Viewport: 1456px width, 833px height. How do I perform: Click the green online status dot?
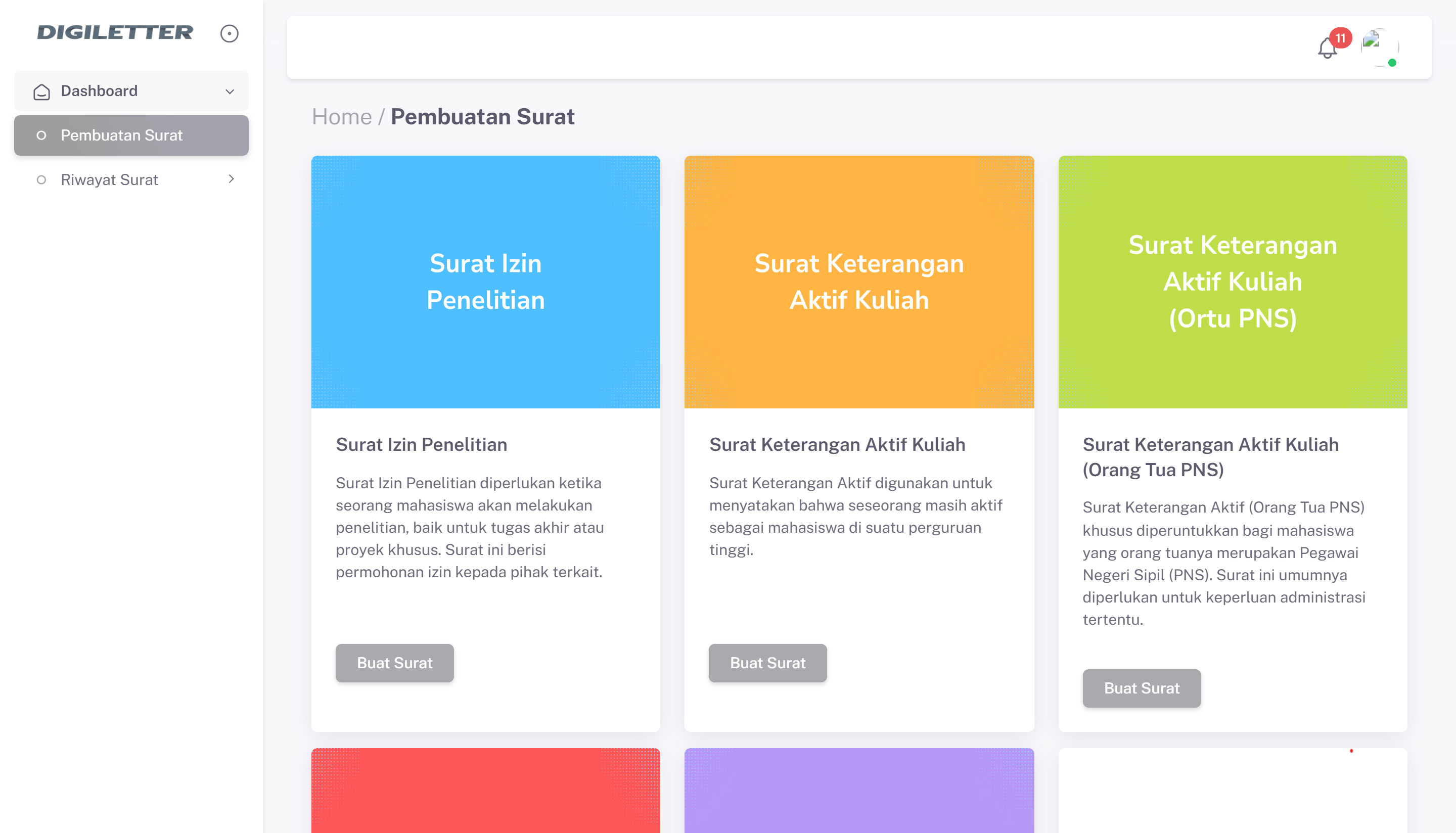1392,63
